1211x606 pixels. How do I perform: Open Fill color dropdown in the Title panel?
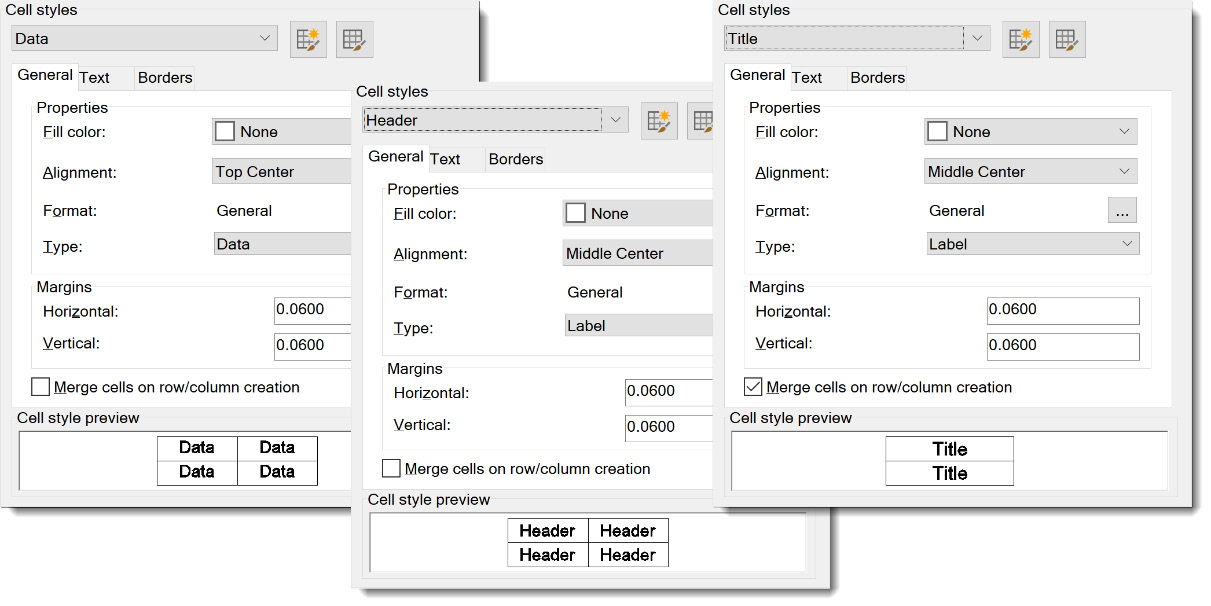pyautogui.click(x=1031, y=132)
